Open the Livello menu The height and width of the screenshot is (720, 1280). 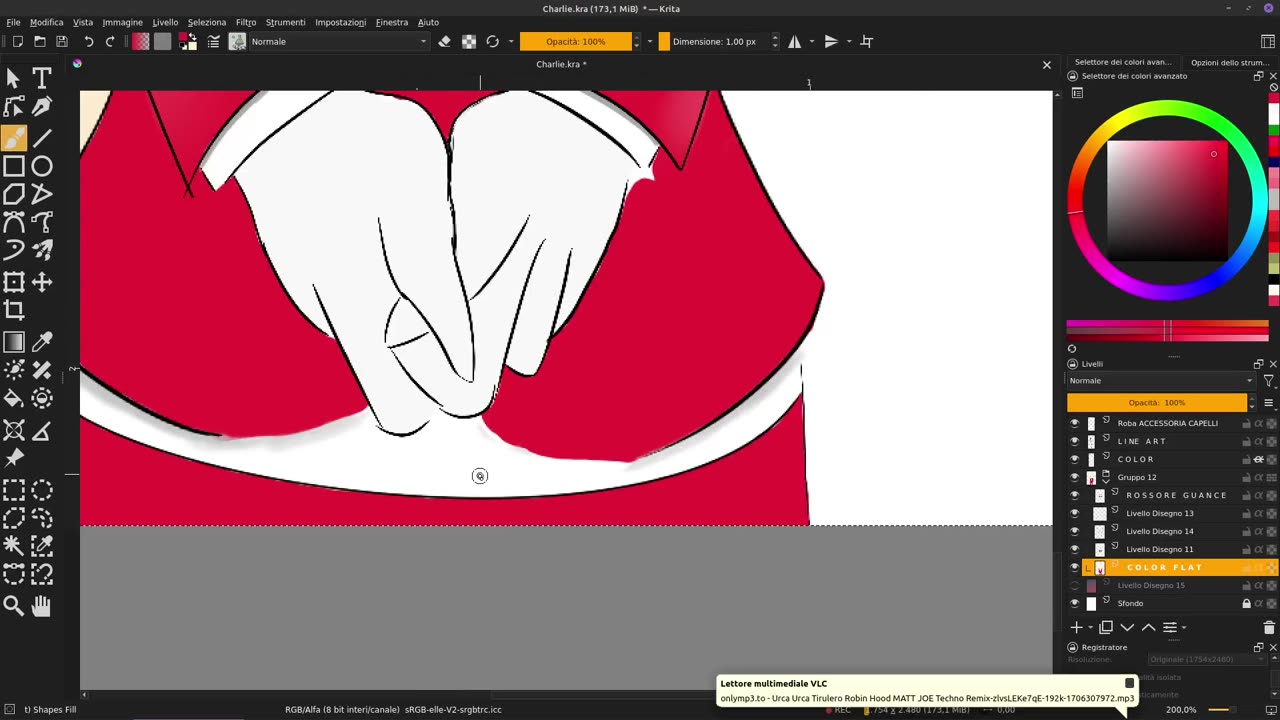165,22
